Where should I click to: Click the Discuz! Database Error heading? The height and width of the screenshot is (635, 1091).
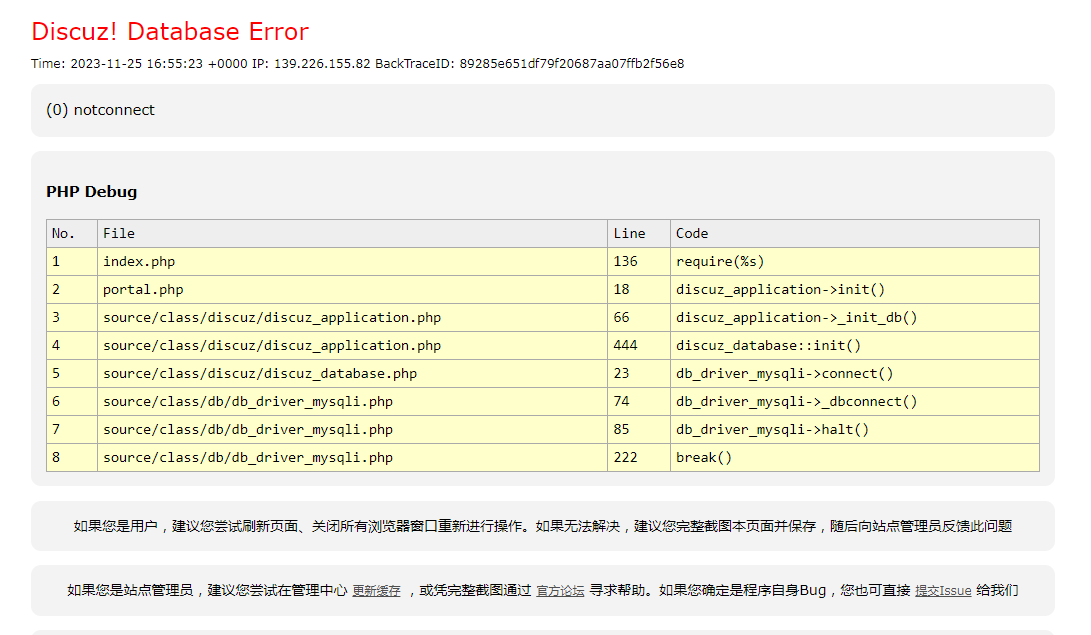pos(170,31)
